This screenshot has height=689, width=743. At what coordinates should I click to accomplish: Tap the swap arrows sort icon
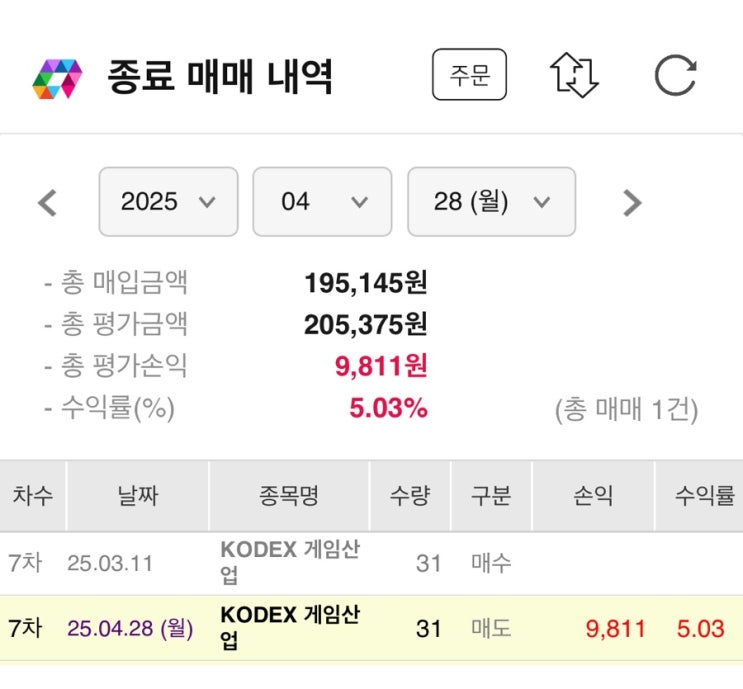click(x=574, y=76)
